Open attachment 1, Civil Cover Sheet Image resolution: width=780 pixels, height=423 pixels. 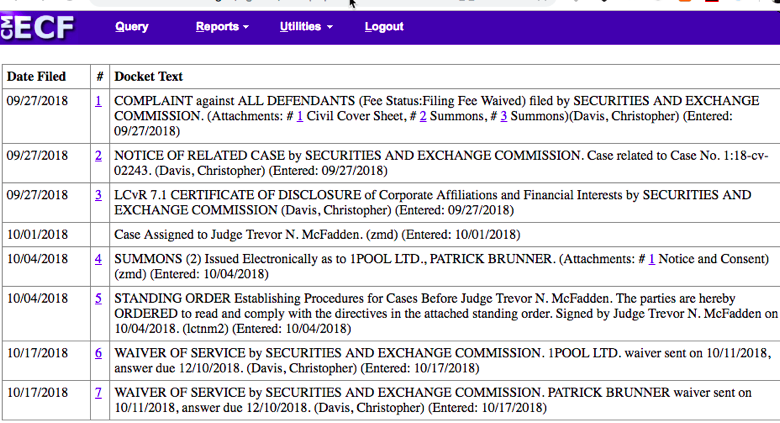299,116
